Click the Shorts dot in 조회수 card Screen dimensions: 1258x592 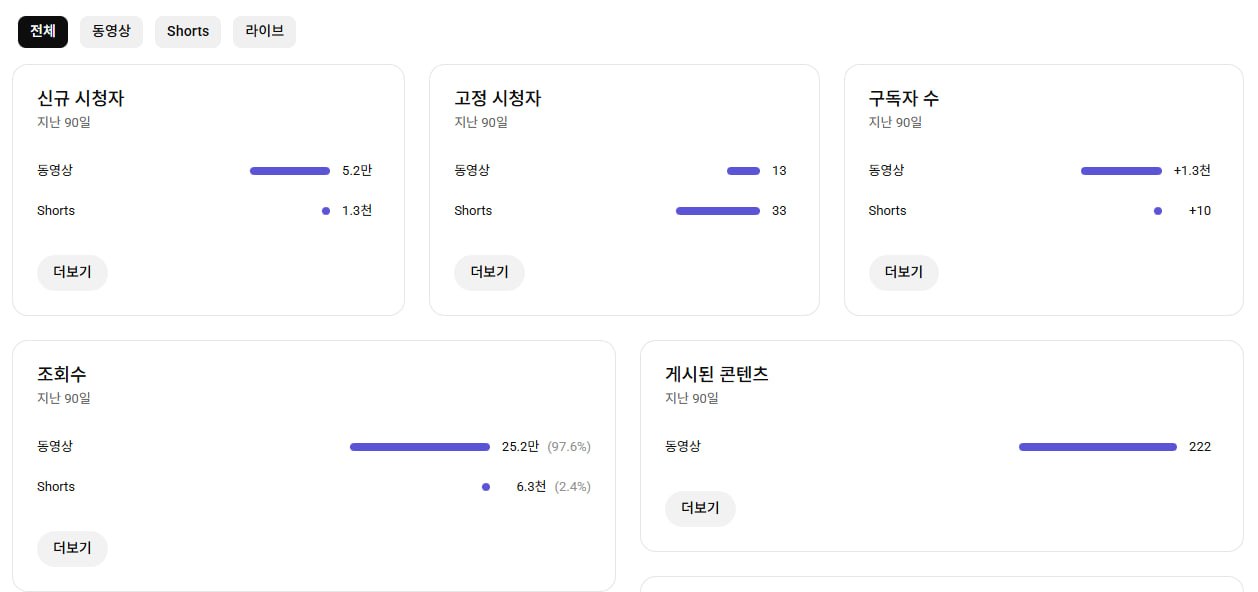(486, 487)
